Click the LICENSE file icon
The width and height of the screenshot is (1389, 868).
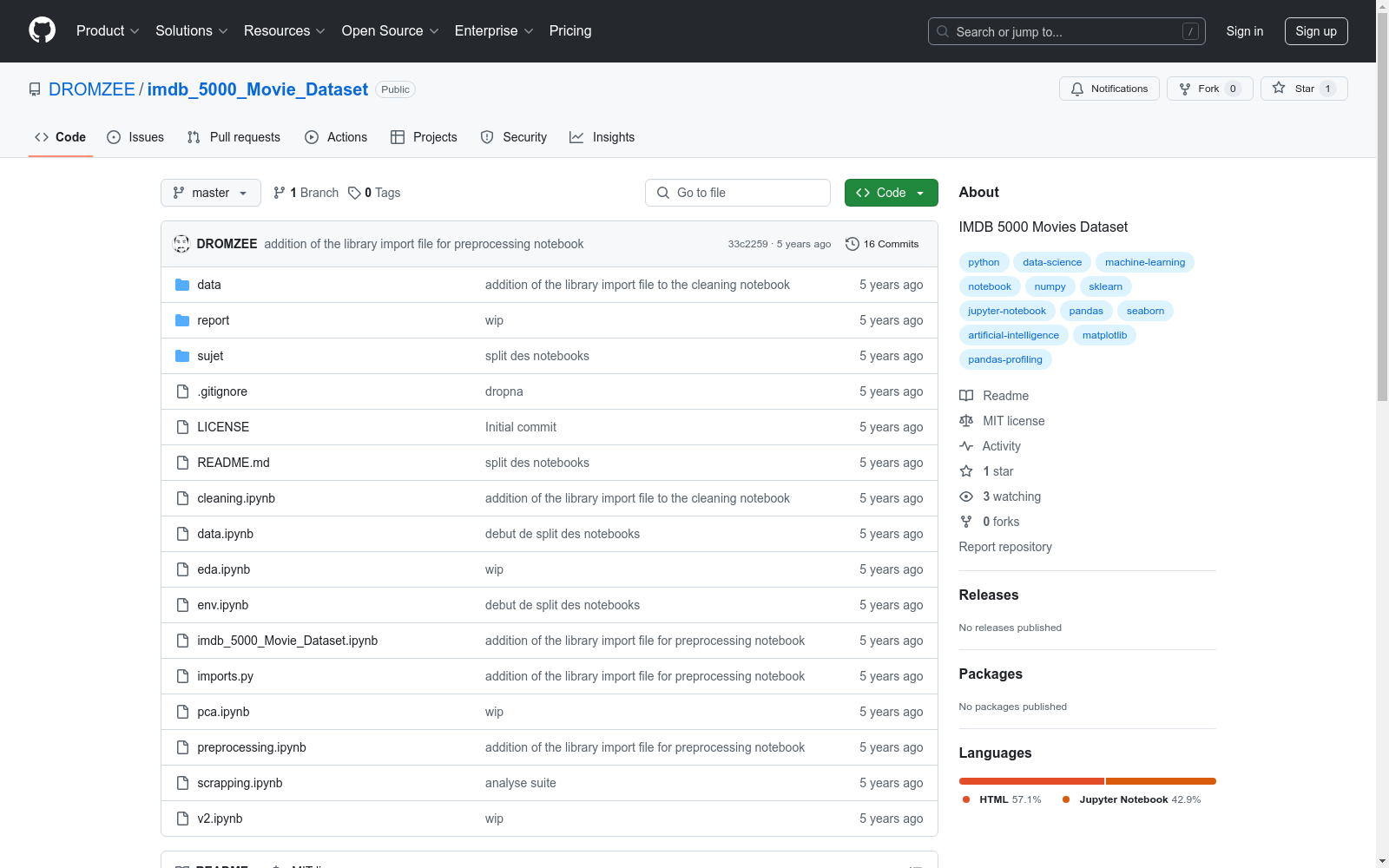pos(182,427)
